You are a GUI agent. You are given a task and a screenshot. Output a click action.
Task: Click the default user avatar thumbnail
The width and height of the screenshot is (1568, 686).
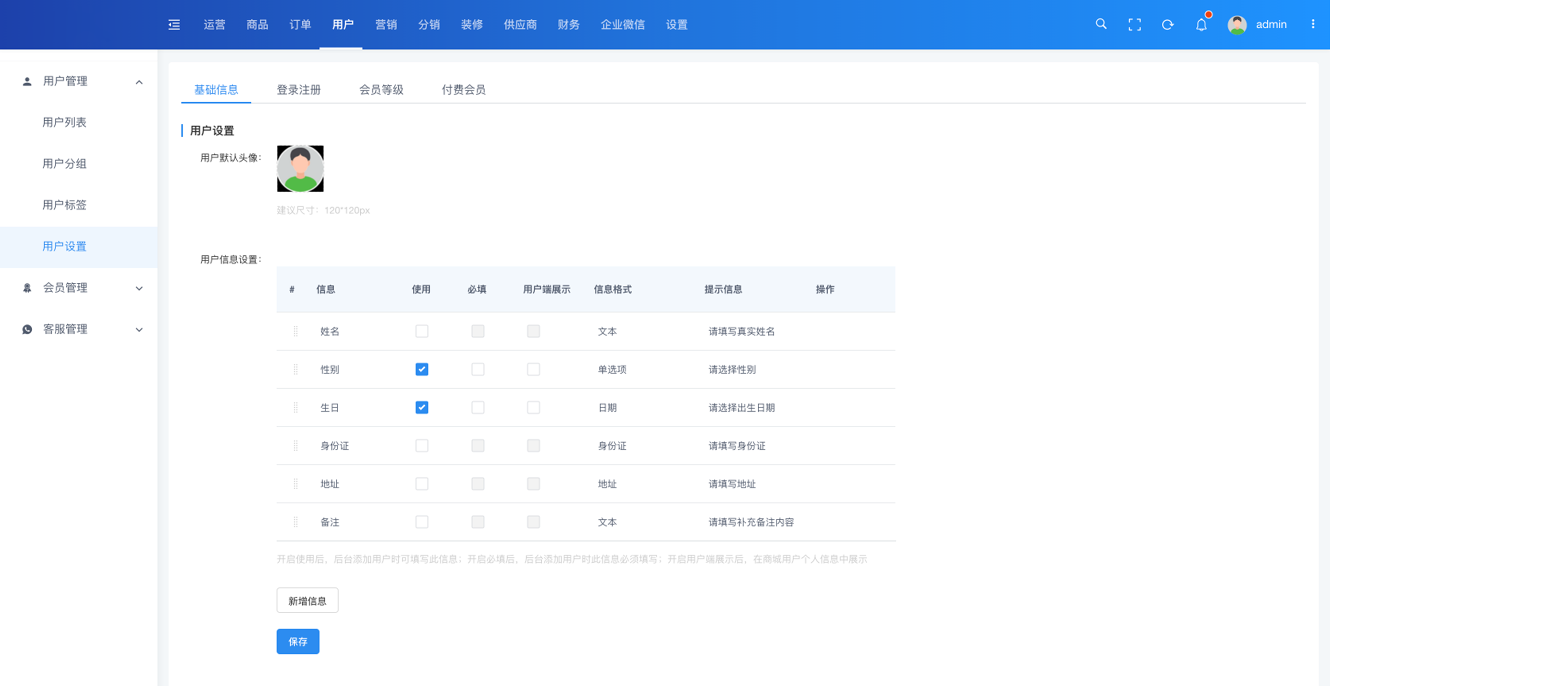coord(300,169)
